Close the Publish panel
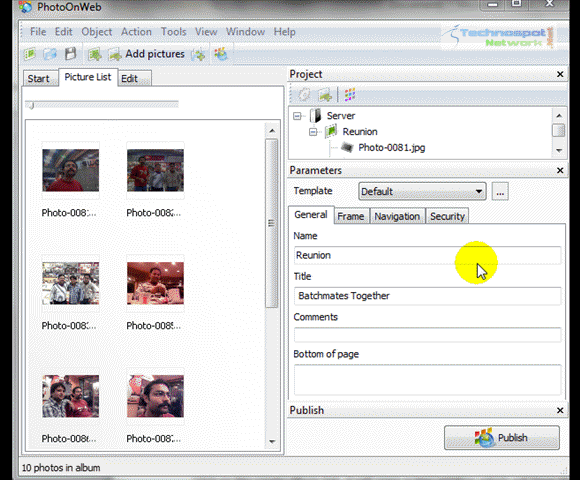The image size is (580, 480). click(x=560, y=410)
